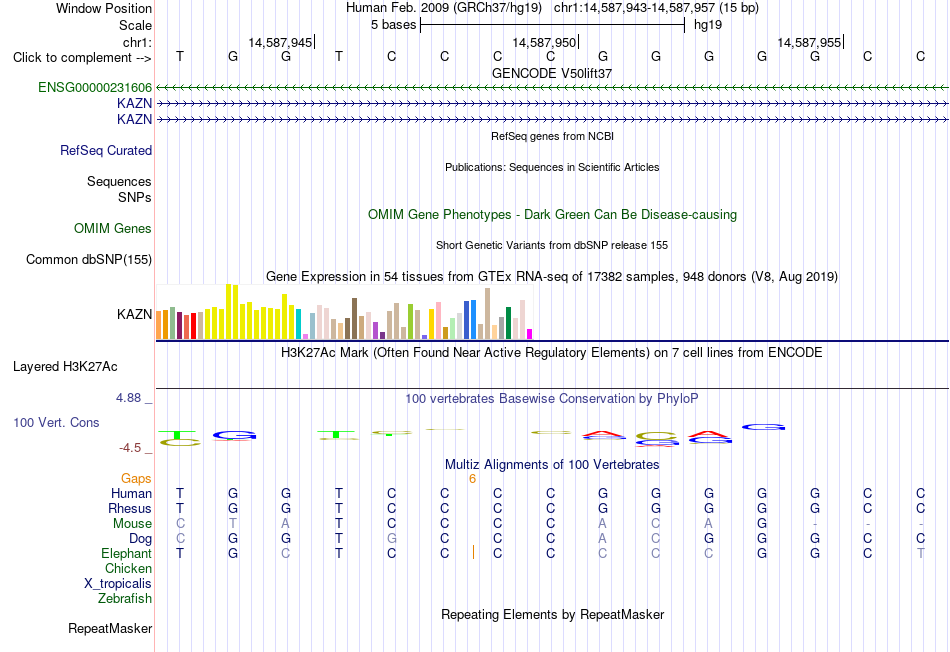Click the hg19 label next to the scale bar

point(708,25)
